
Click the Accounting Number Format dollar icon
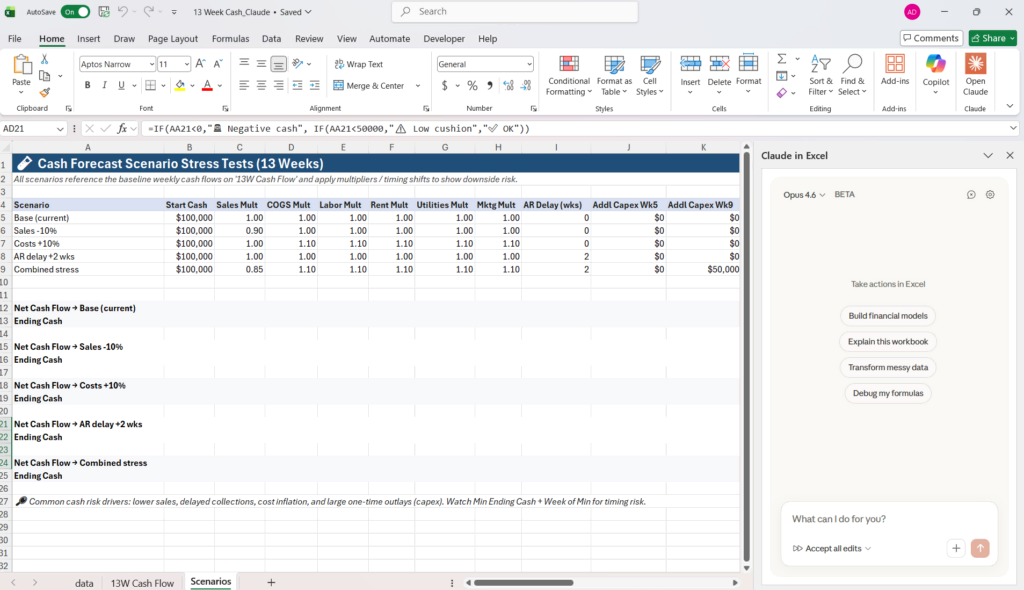tap(445, 86)
